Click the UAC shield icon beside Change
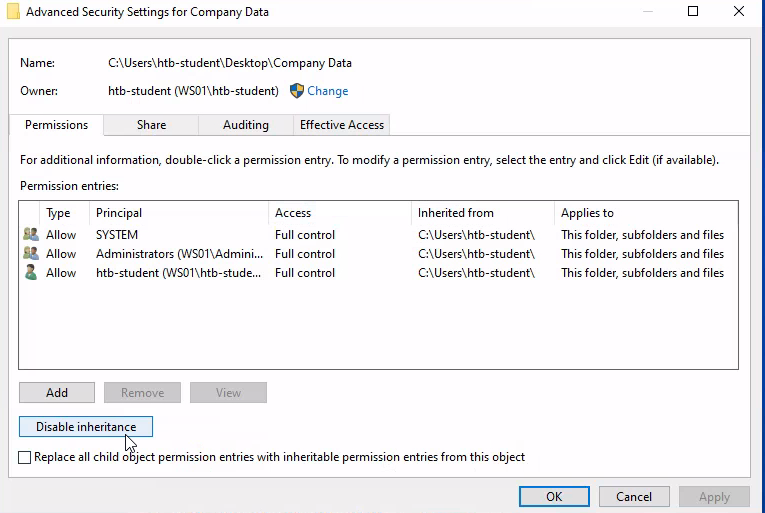Screen dimensions: 765x513 [x=297, y=91]
